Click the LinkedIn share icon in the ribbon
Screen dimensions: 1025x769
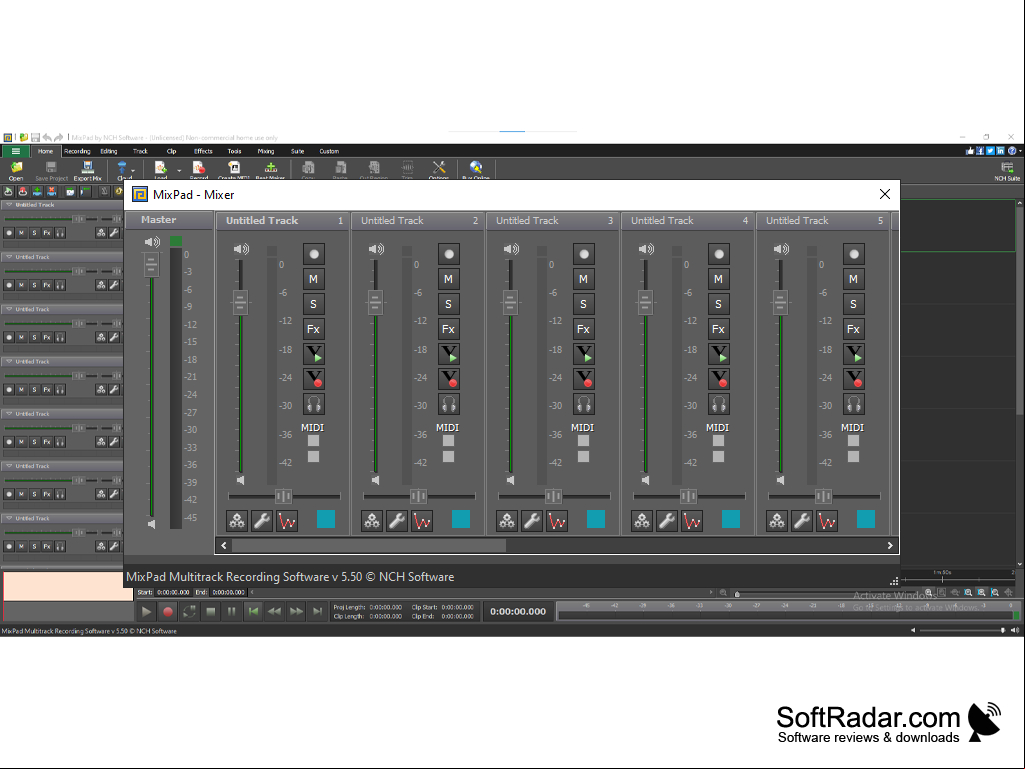tap(1001, 151)
